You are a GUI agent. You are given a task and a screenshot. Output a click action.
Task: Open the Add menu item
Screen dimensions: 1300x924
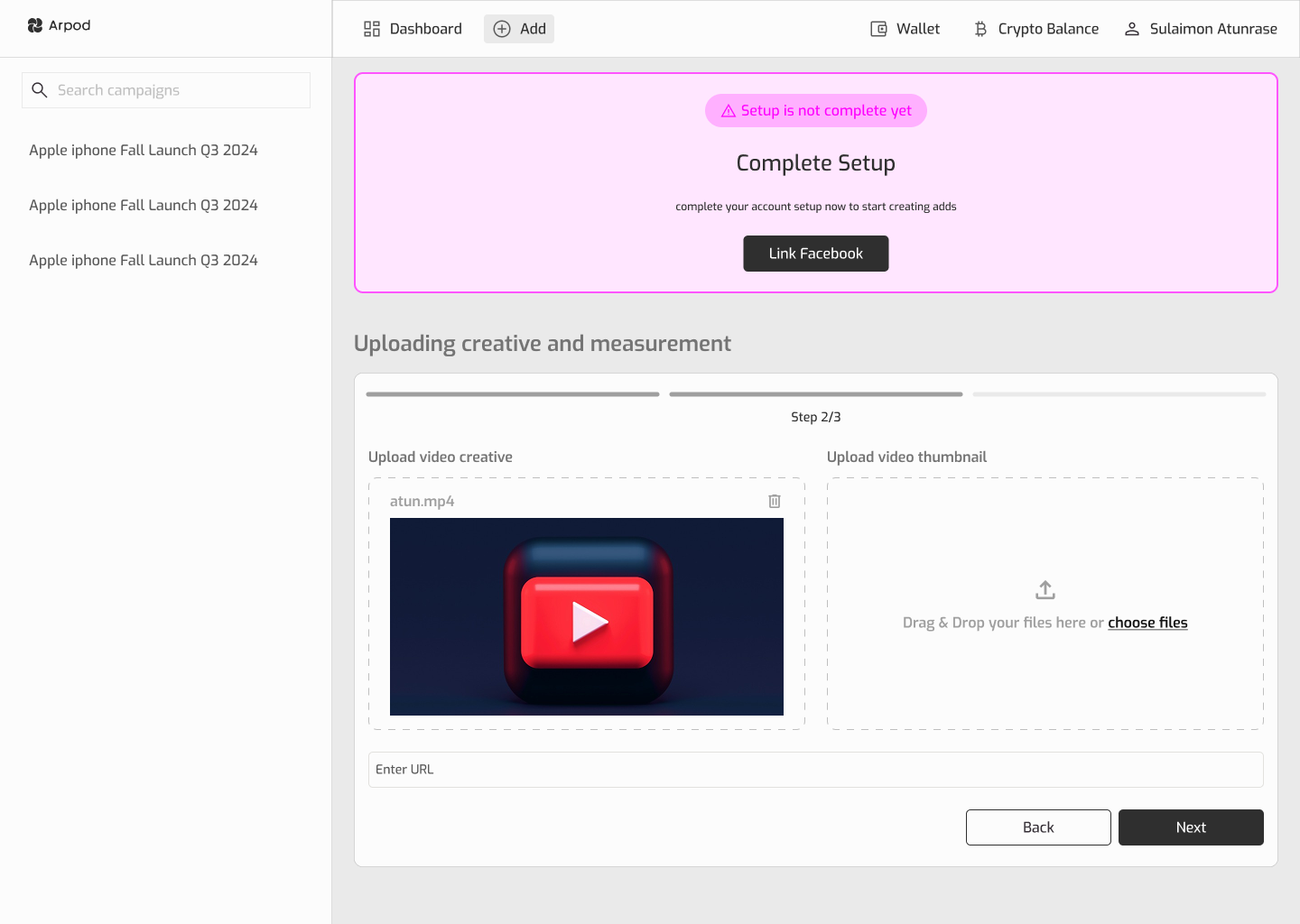(x=519, y=29)
